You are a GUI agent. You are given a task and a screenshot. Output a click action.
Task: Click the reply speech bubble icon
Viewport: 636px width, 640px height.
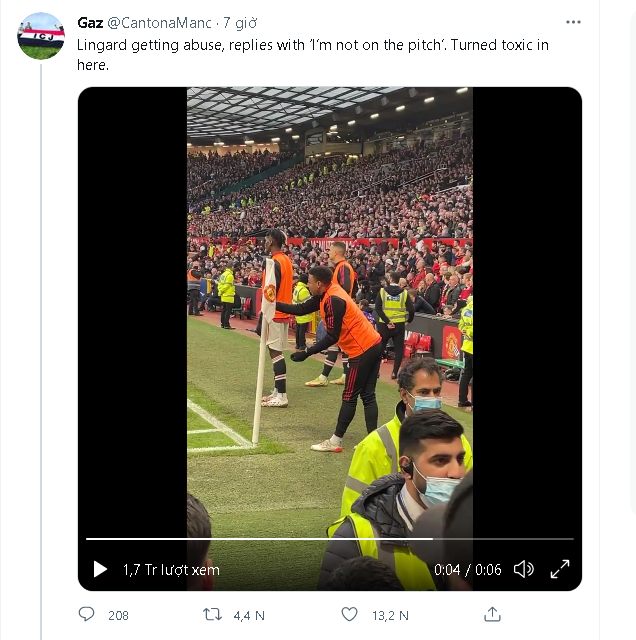86,614
